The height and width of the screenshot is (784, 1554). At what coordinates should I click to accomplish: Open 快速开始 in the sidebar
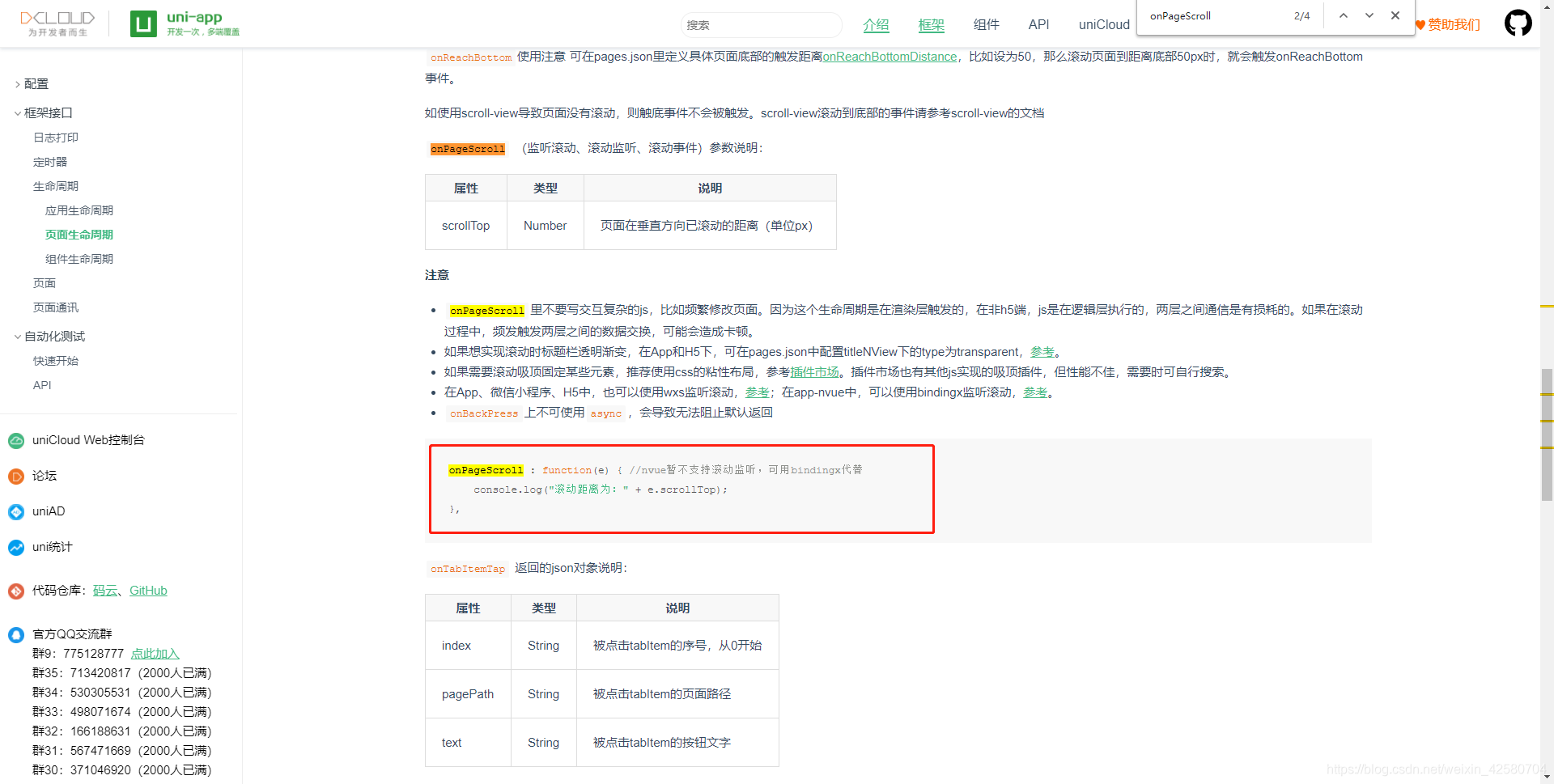coord(56,361)
